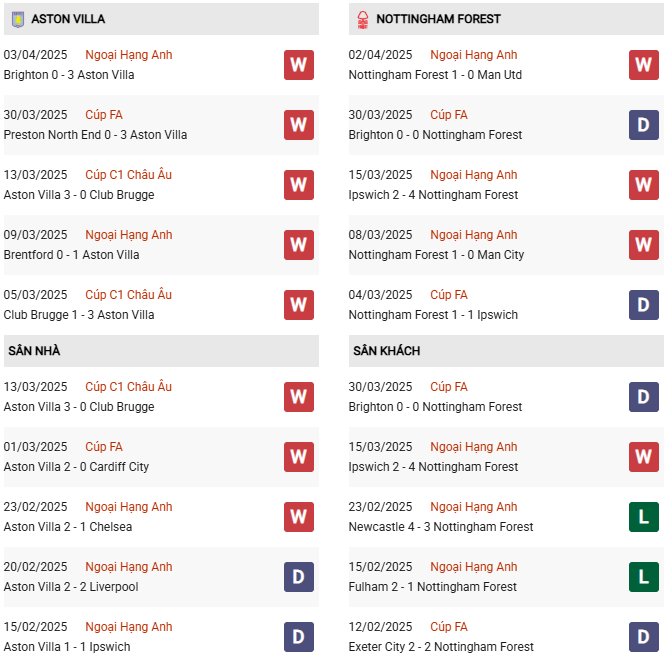
Task: Click D badge for Exeter City 2-2 match
Action: [643, 637]
